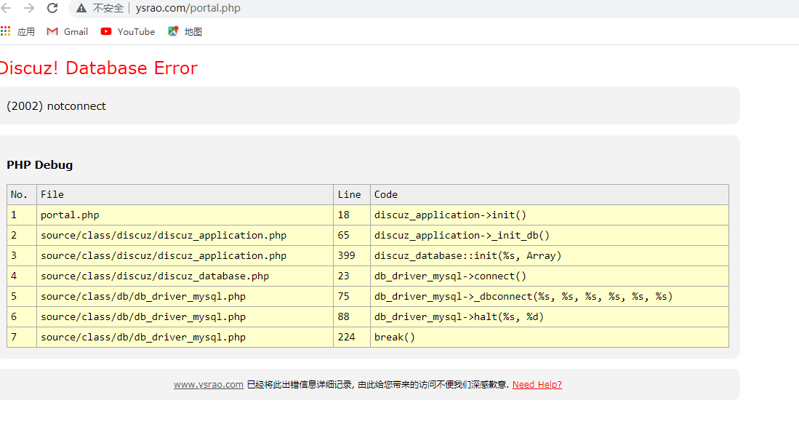Click db_driver_mysql->halt(%s, %d) code cell
799x427 pixels.
tap(549, 317)
